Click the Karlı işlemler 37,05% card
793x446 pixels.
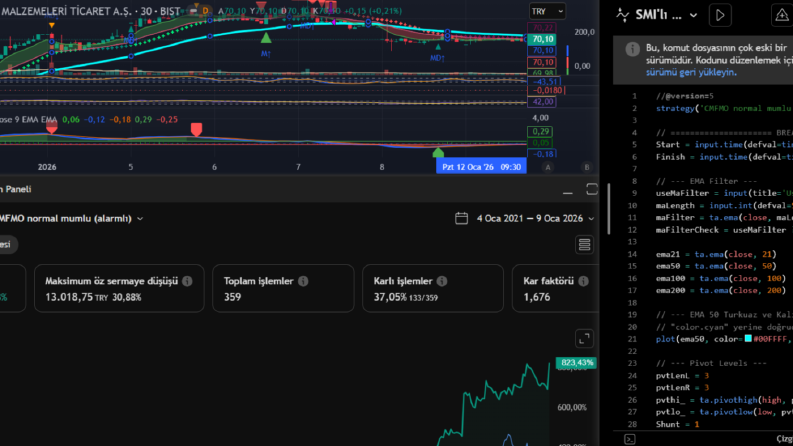[433, 288]
